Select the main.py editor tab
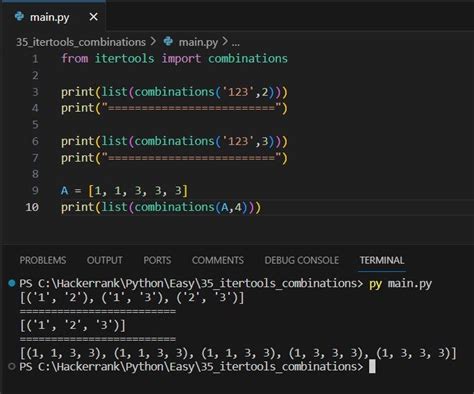 [x=53, y=16]
